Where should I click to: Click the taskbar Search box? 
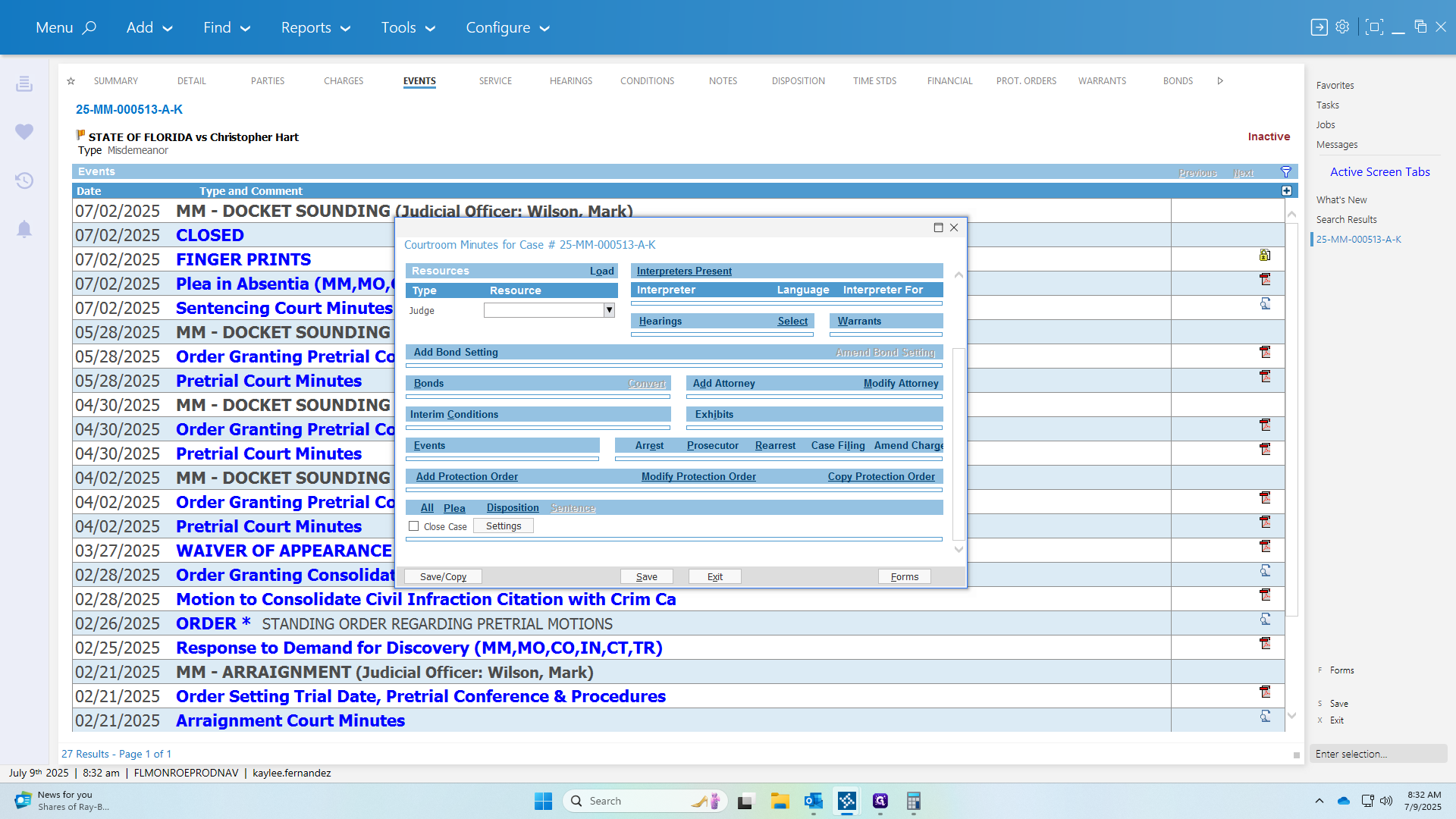pos(646,801)
